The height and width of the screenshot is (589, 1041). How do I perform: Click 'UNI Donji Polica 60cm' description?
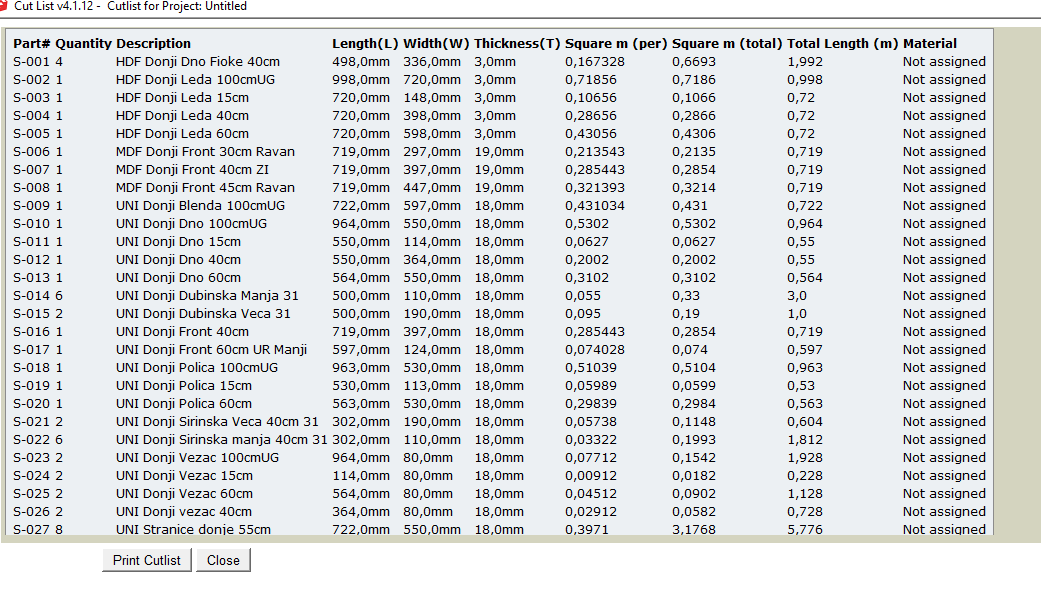tap(184, 403)
